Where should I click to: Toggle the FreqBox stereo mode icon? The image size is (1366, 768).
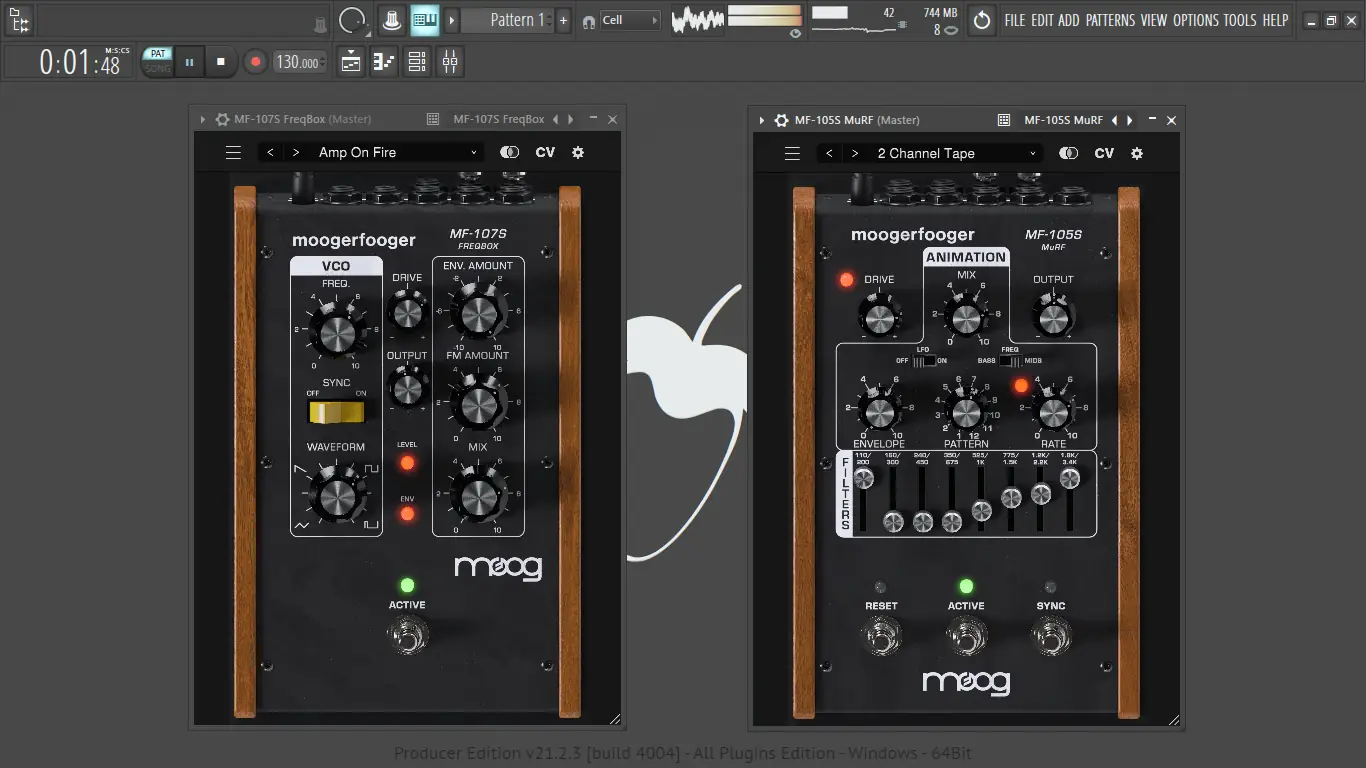pyautogui.click(x=510, y=153)
